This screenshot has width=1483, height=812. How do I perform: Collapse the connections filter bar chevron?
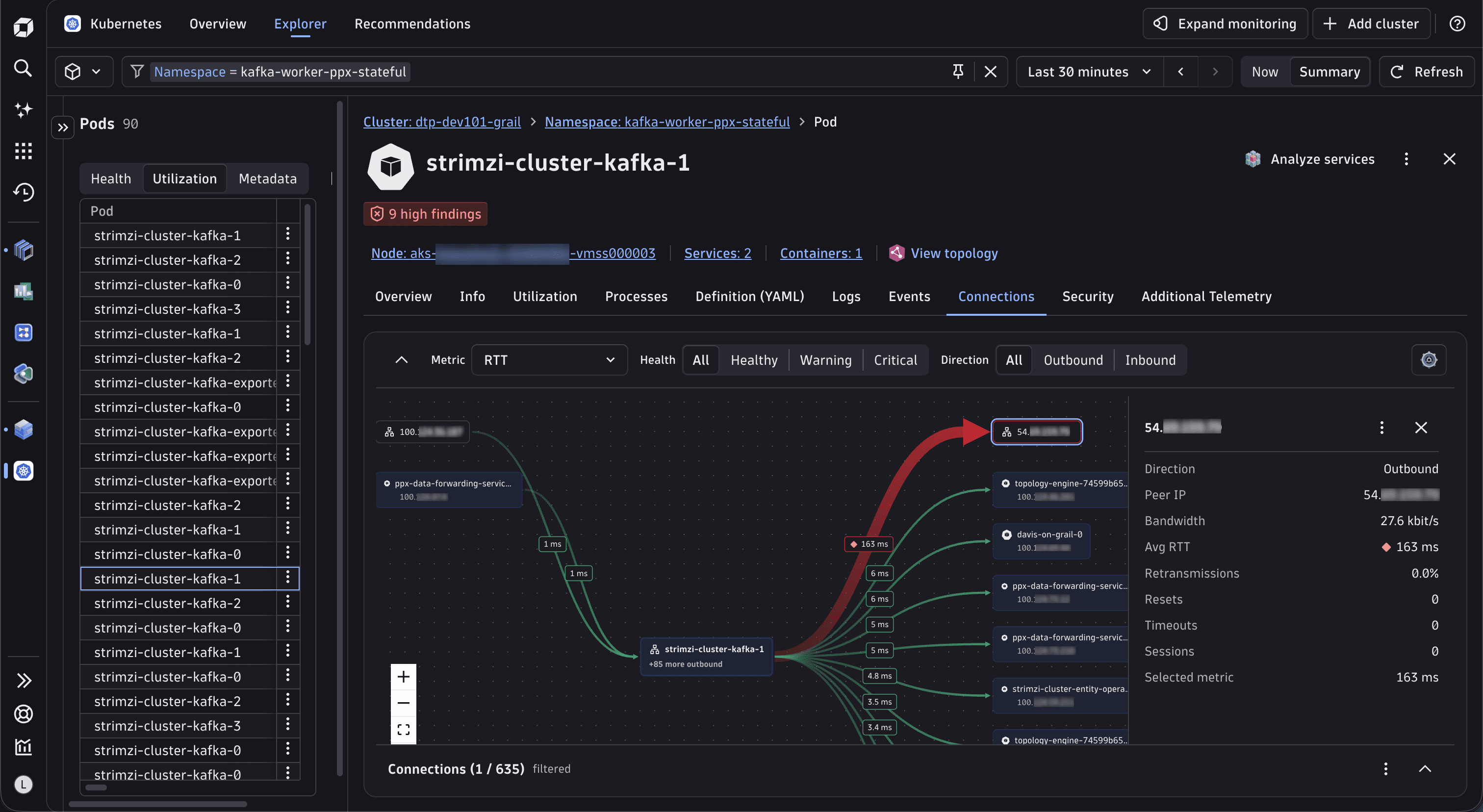click(x=401, y=360)
